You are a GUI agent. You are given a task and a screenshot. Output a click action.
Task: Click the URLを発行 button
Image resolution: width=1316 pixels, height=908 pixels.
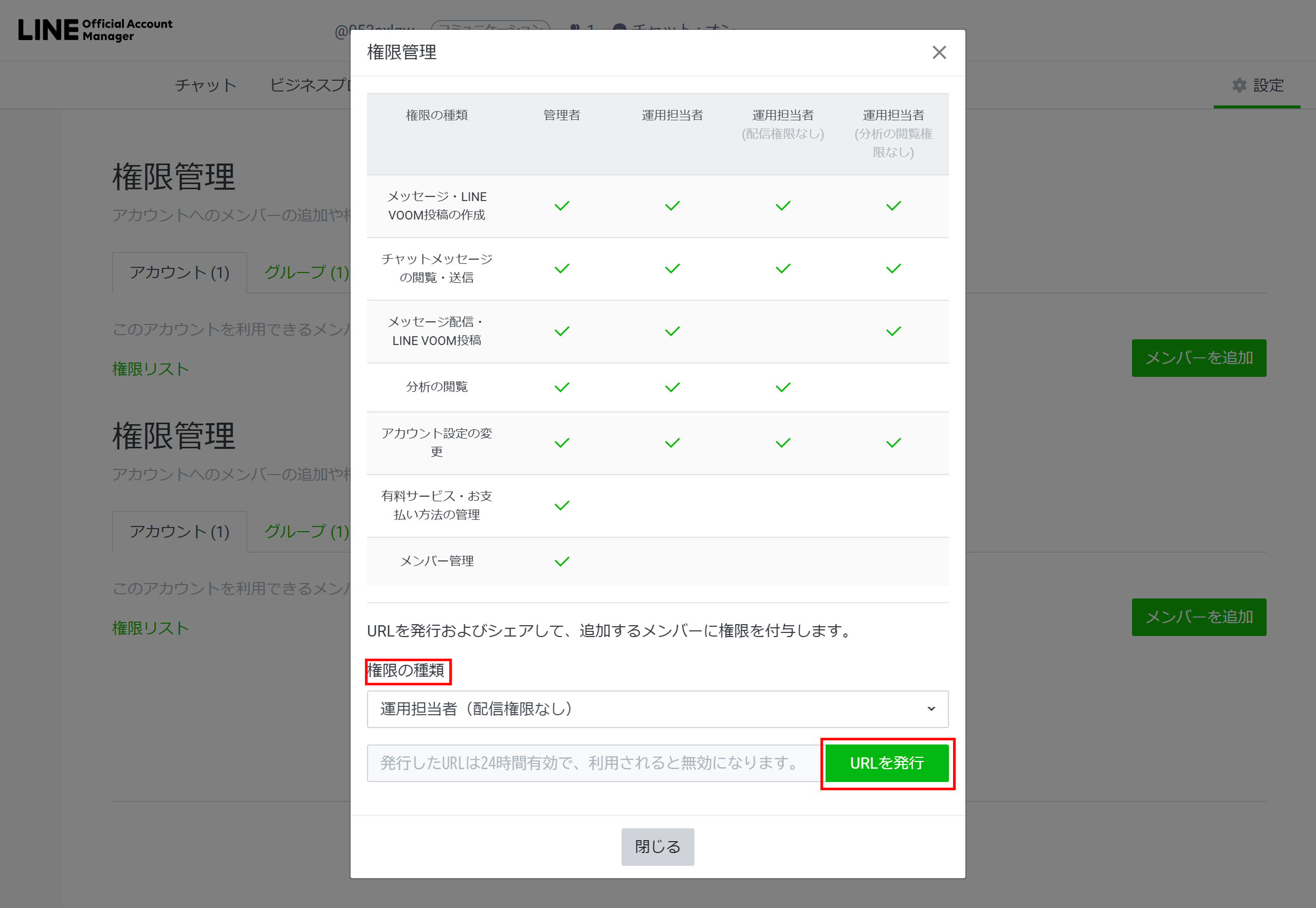887,764
